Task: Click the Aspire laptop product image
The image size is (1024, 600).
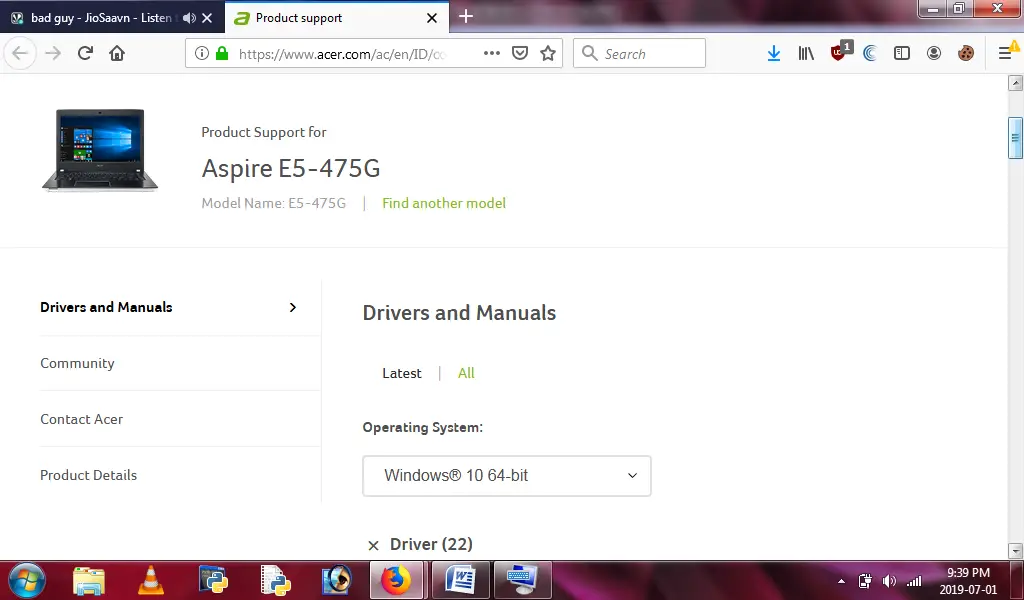Action: tap(100, 150)
